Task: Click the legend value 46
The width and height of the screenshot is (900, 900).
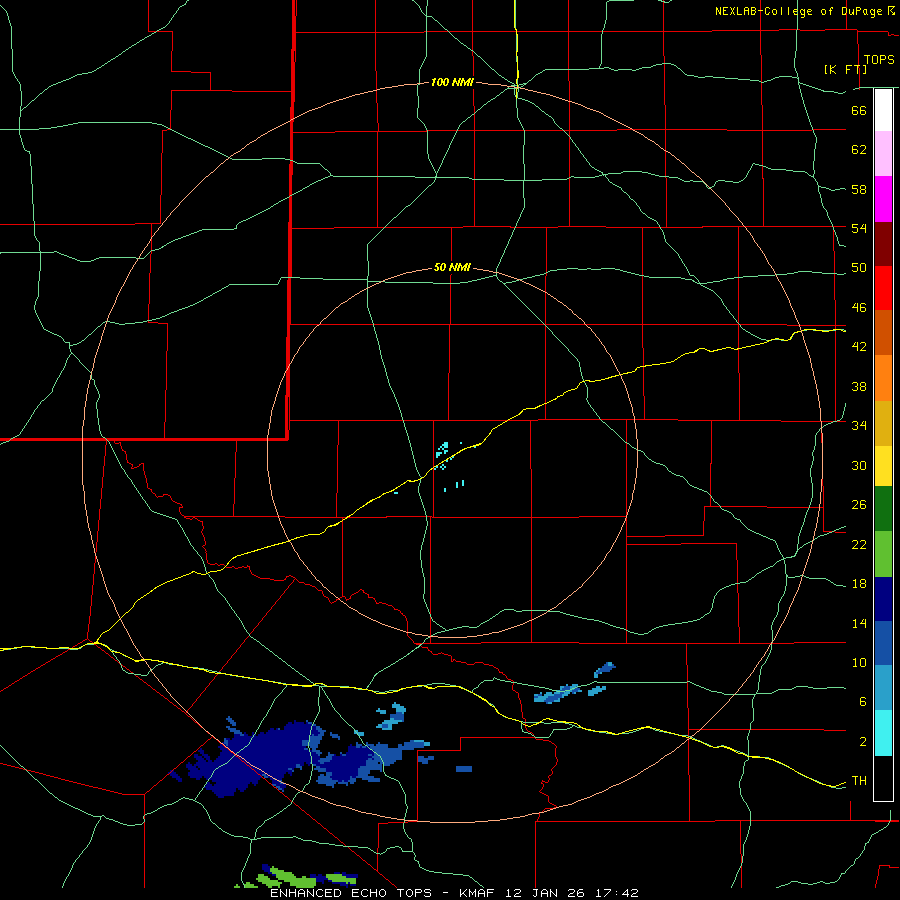Action: [859, 307]
